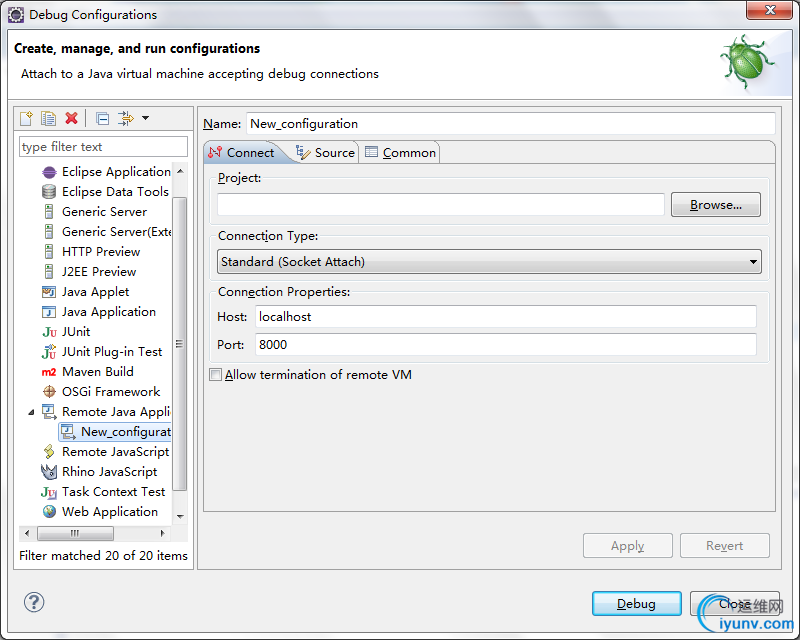Click the Name input field

511,124
